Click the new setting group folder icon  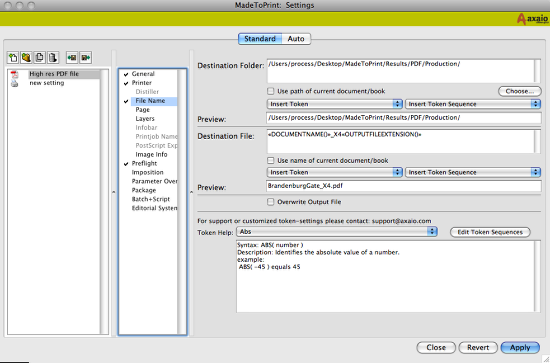coord(26,58)
